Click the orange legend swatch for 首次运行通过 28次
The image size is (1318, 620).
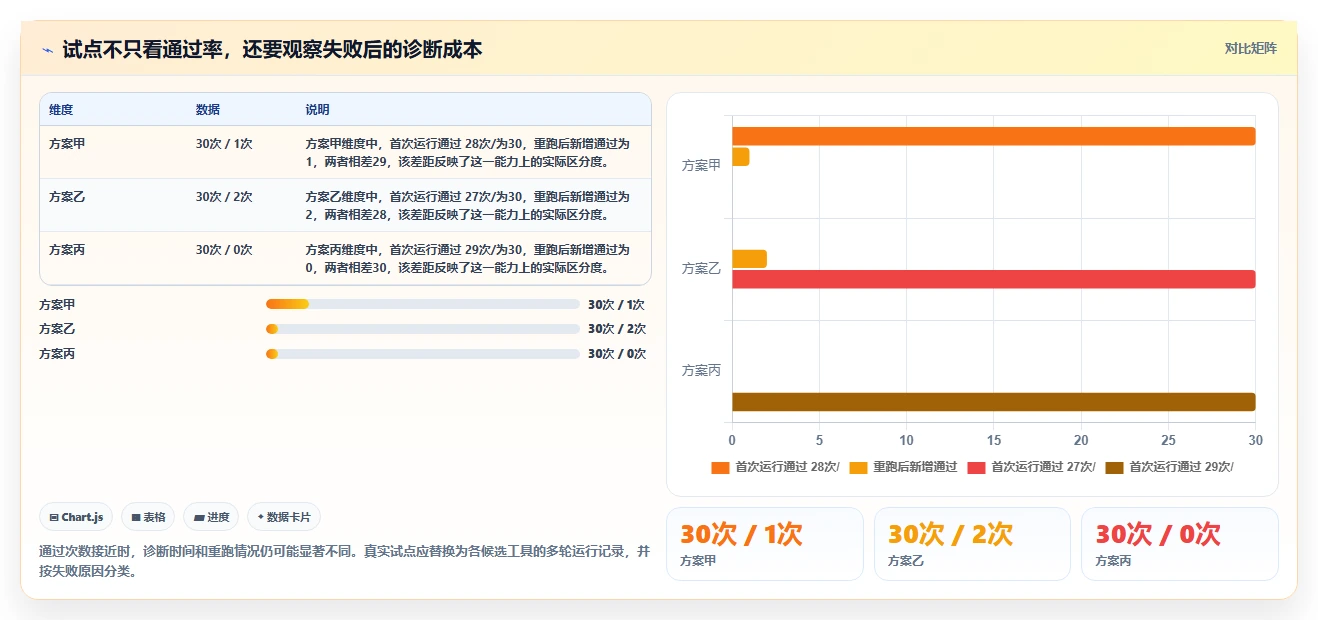click(720, 467)
